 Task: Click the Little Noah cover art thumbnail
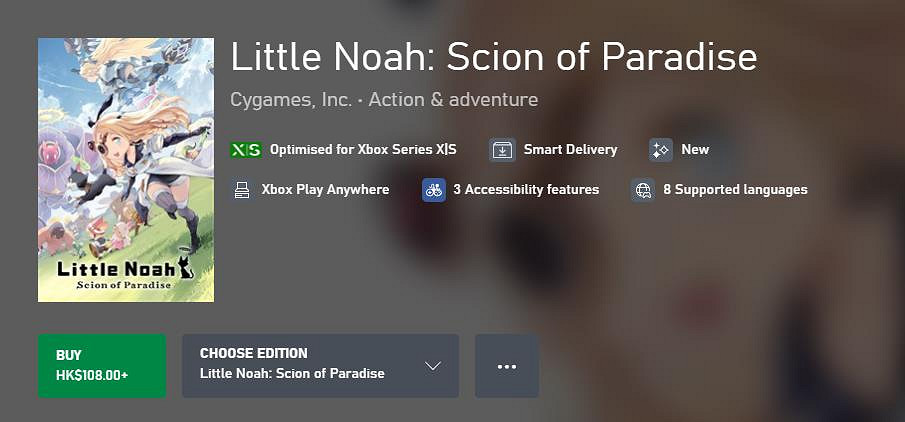pos(126,170)
